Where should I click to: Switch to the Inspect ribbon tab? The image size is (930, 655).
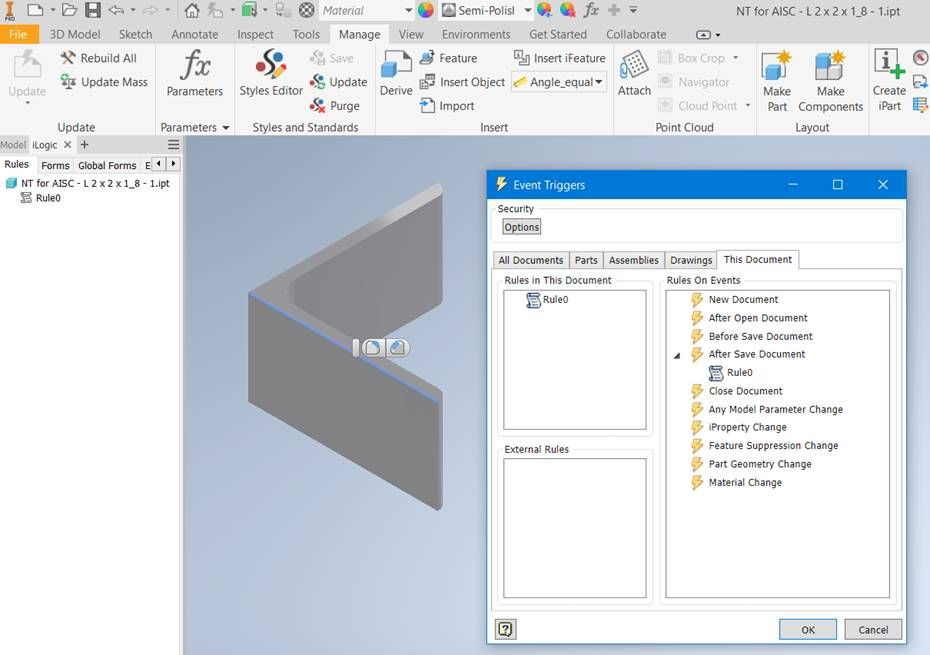click(x=255, y=34)
